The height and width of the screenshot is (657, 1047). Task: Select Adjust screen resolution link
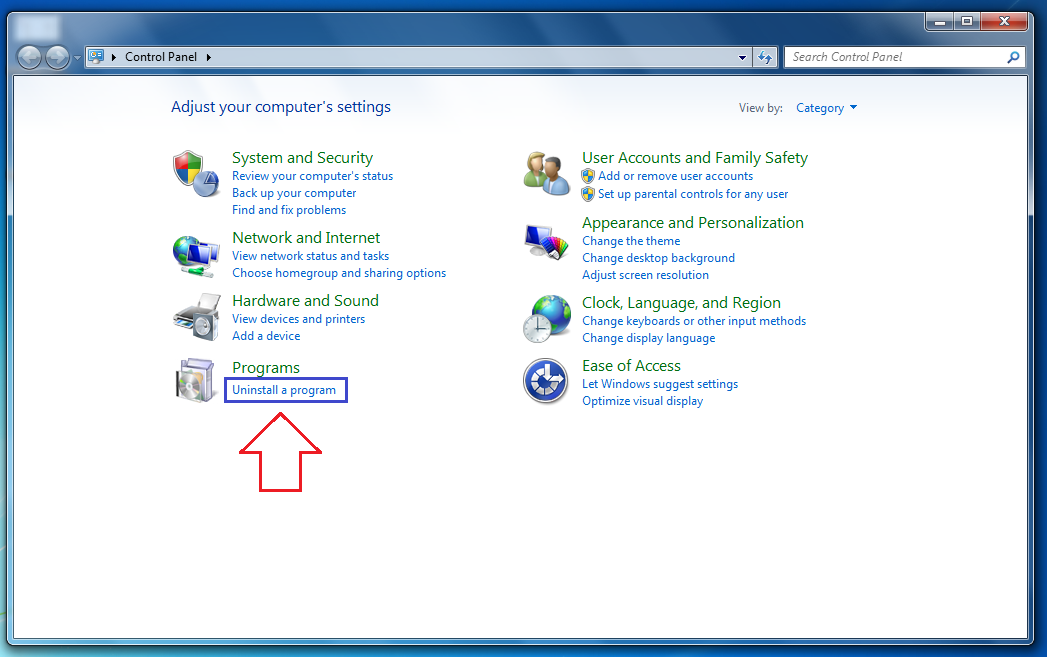(x=645, y=275)
